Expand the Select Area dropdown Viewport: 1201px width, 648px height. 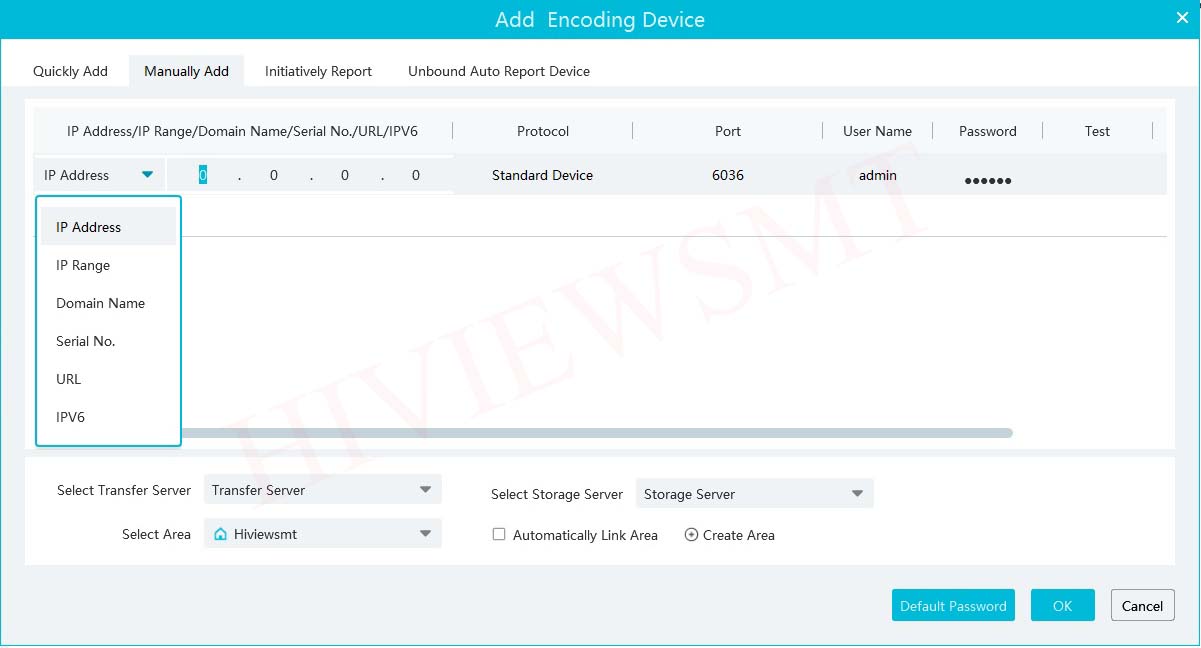425,534
